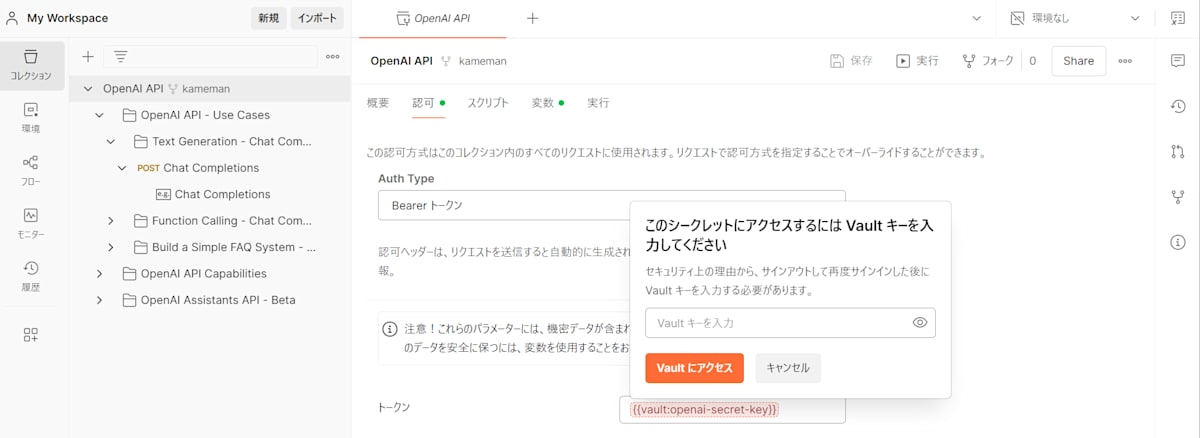Click the 保存 button
The width and height of the screenshot is (1200, 438).
tap(851, 61)
